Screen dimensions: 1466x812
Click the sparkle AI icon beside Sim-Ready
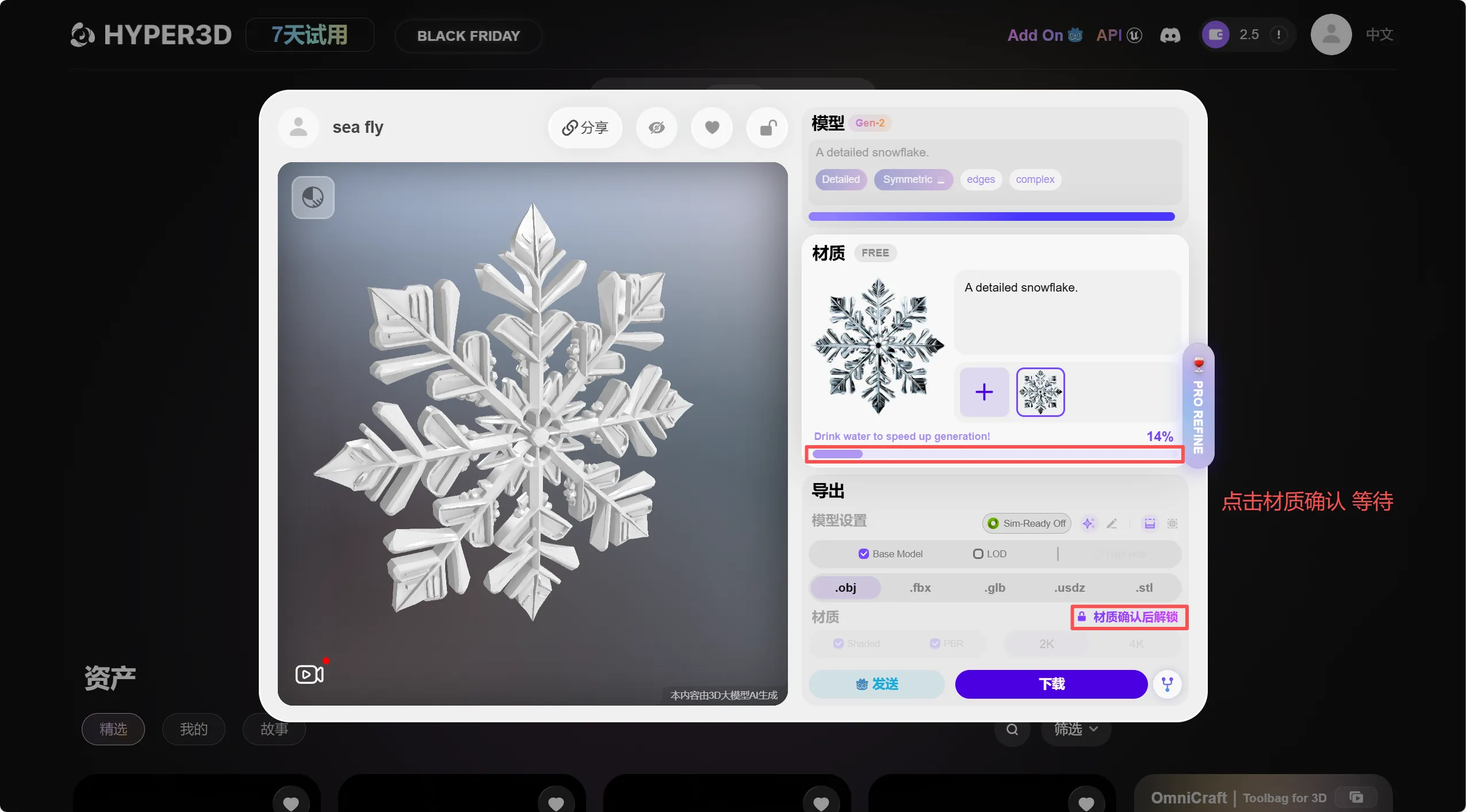[1088, 523]
